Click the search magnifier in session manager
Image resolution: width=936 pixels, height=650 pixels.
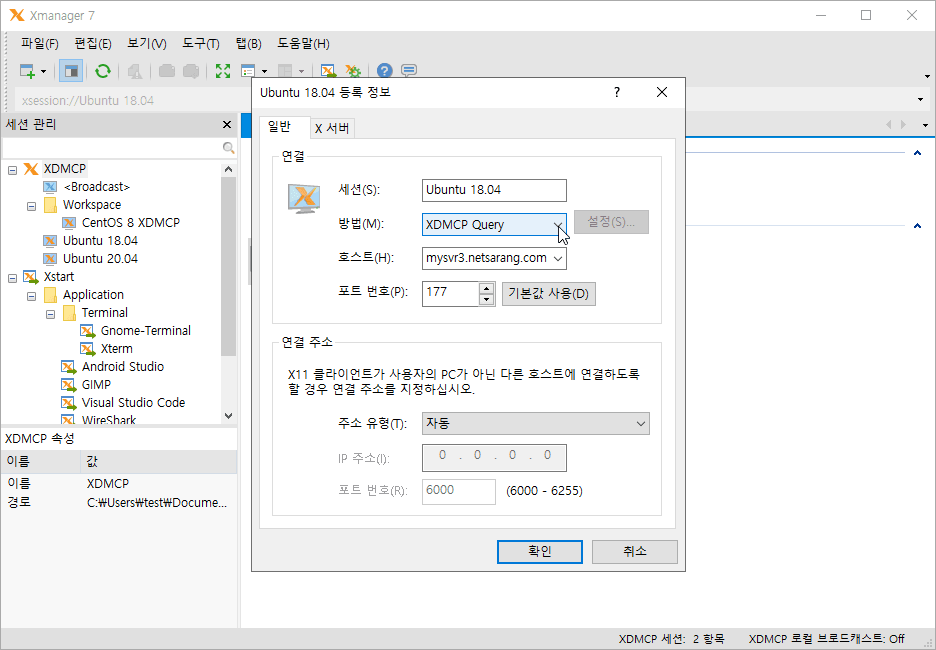pyautogui.click(x=228, y=147)
